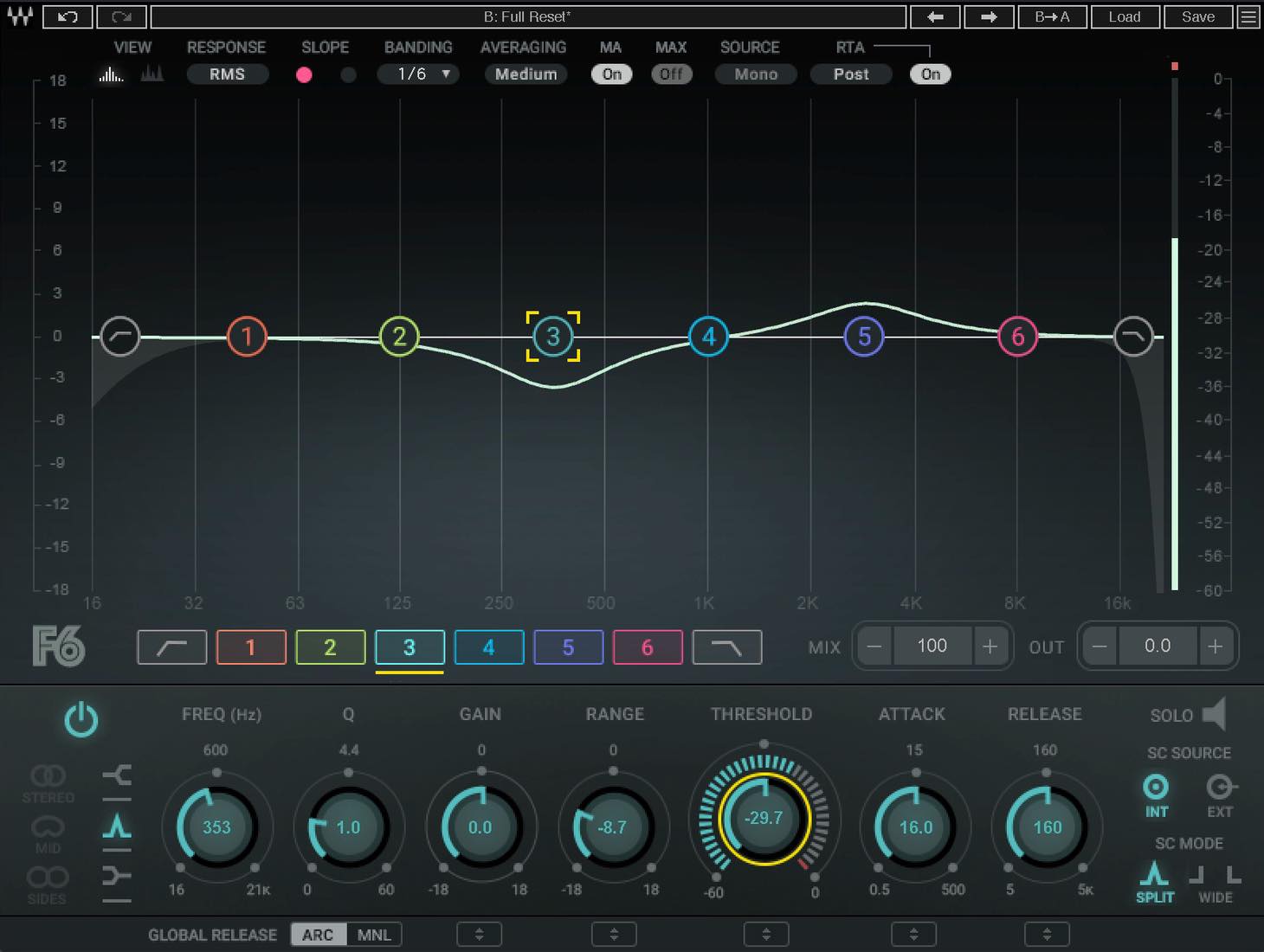Click the Threshold knob showing -29.7

pyautogui.click(x=764, y=817)
